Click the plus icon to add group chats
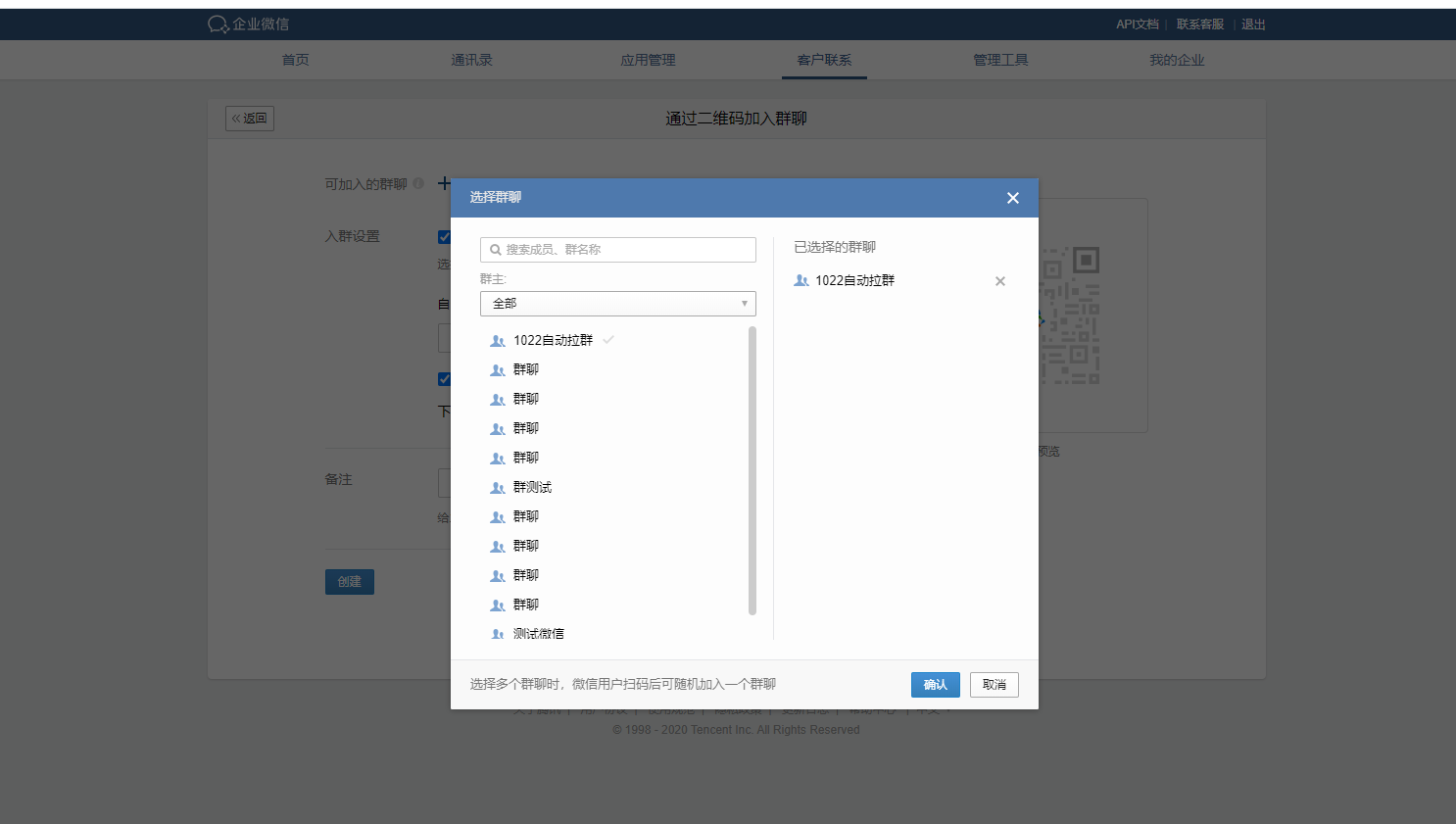 pyautogui.click(x=444, y=183)
